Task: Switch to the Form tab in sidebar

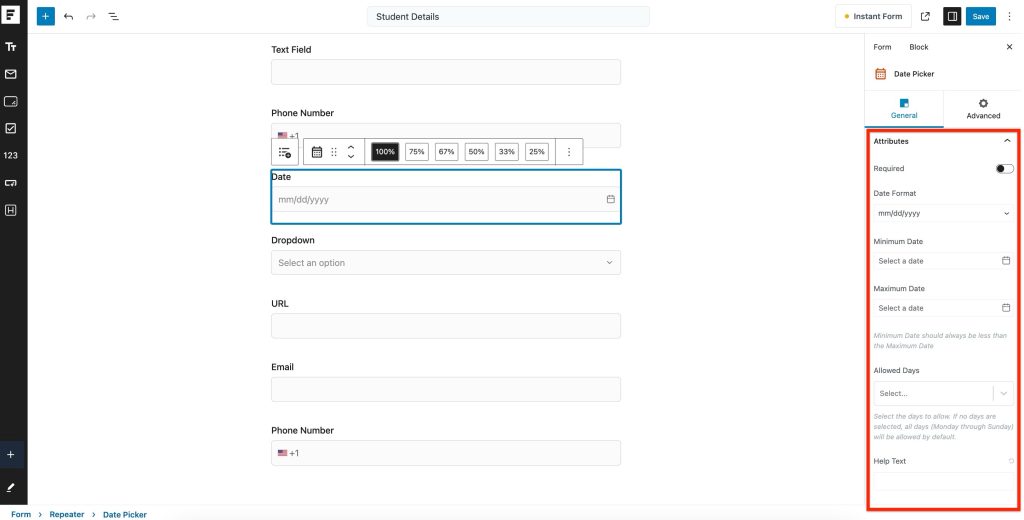Action: [882, 47]
